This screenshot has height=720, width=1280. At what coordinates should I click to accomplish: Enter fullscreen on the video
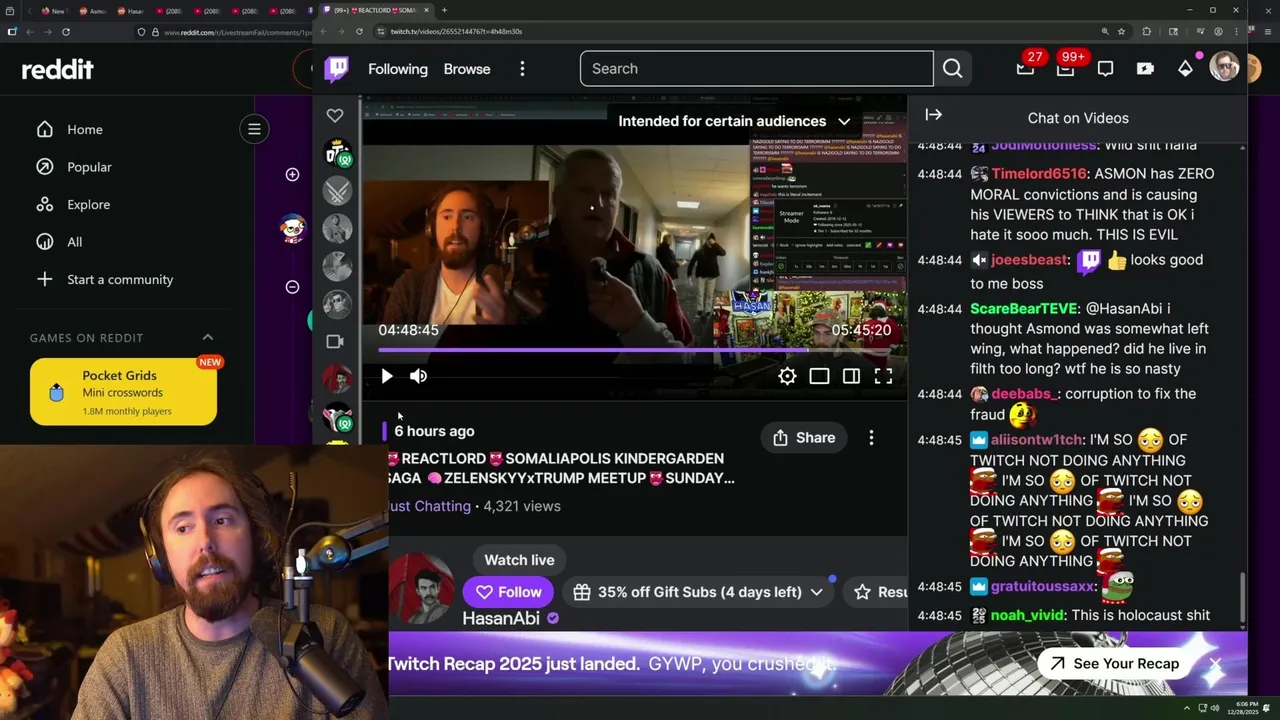tap(883, 376)
